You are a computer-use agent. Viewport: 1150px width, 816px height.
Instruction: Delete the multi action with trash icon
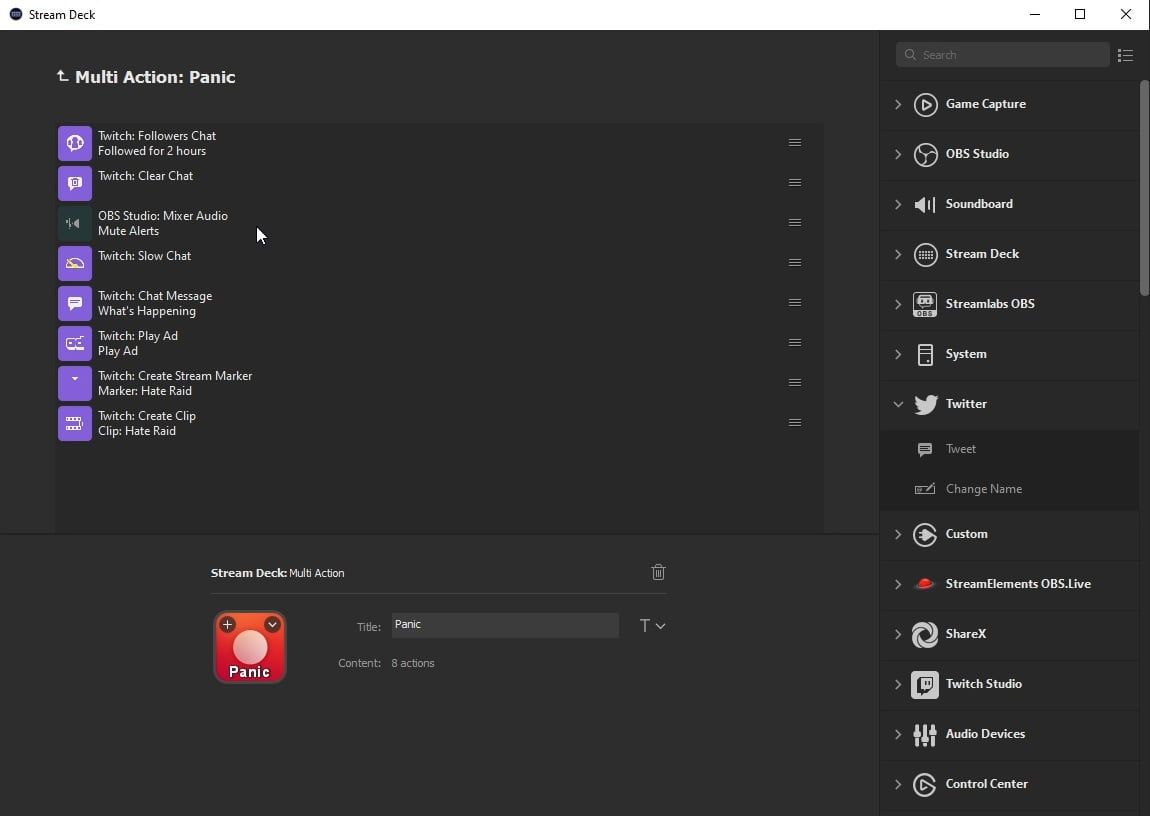tap(658, 572)
